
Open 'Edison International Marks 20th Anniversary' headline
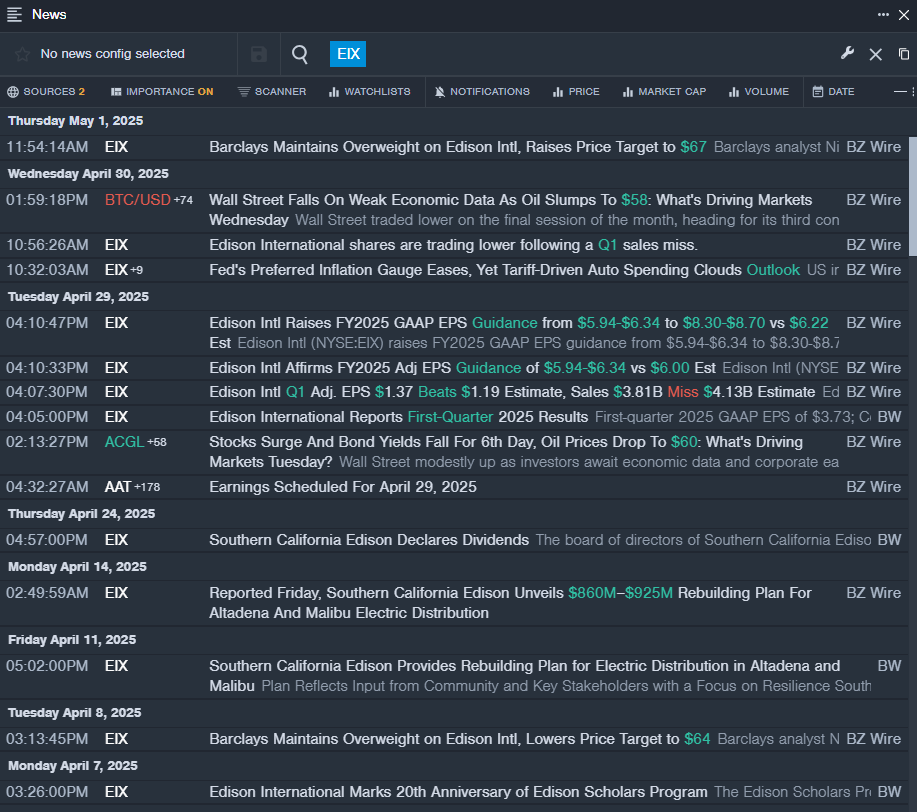tap(458, 792)
